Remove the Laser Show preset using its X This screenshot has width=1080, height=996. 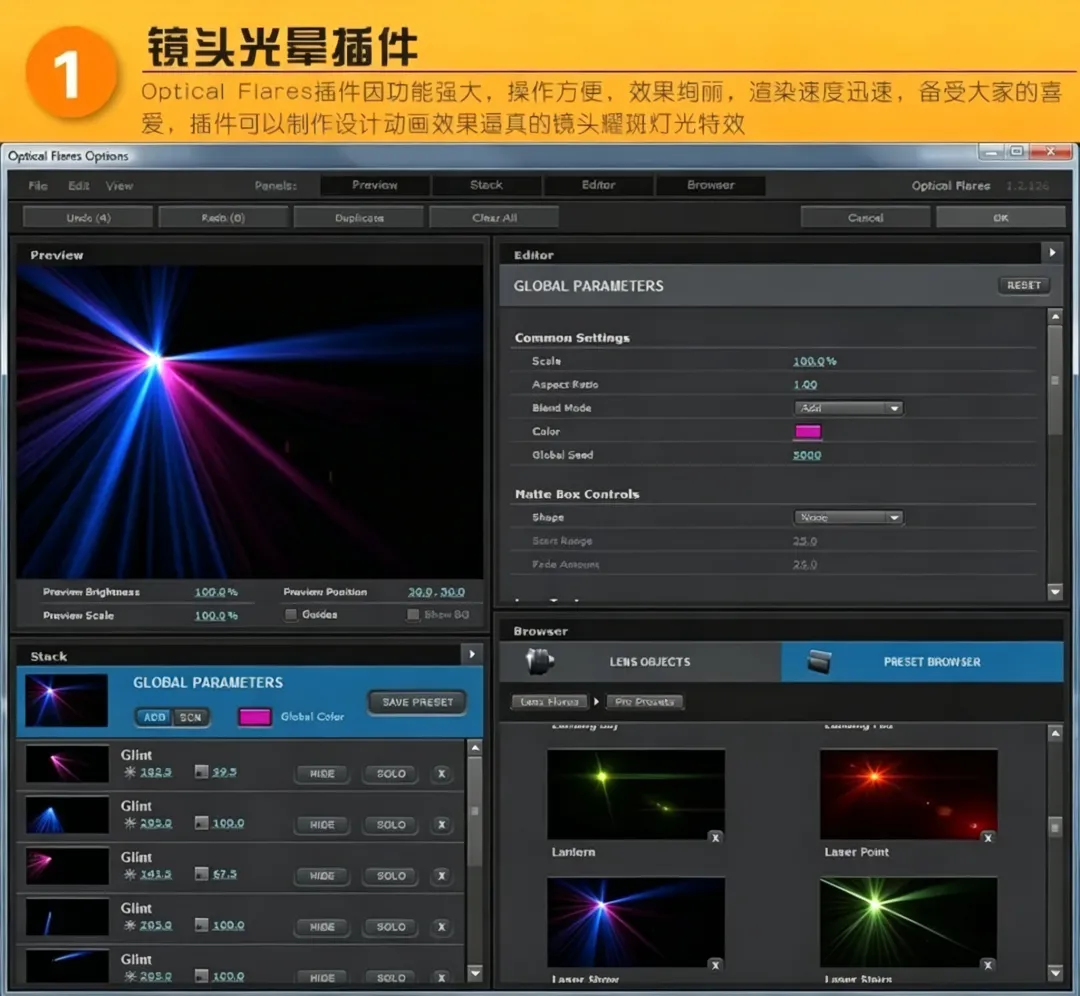[716, 965]
